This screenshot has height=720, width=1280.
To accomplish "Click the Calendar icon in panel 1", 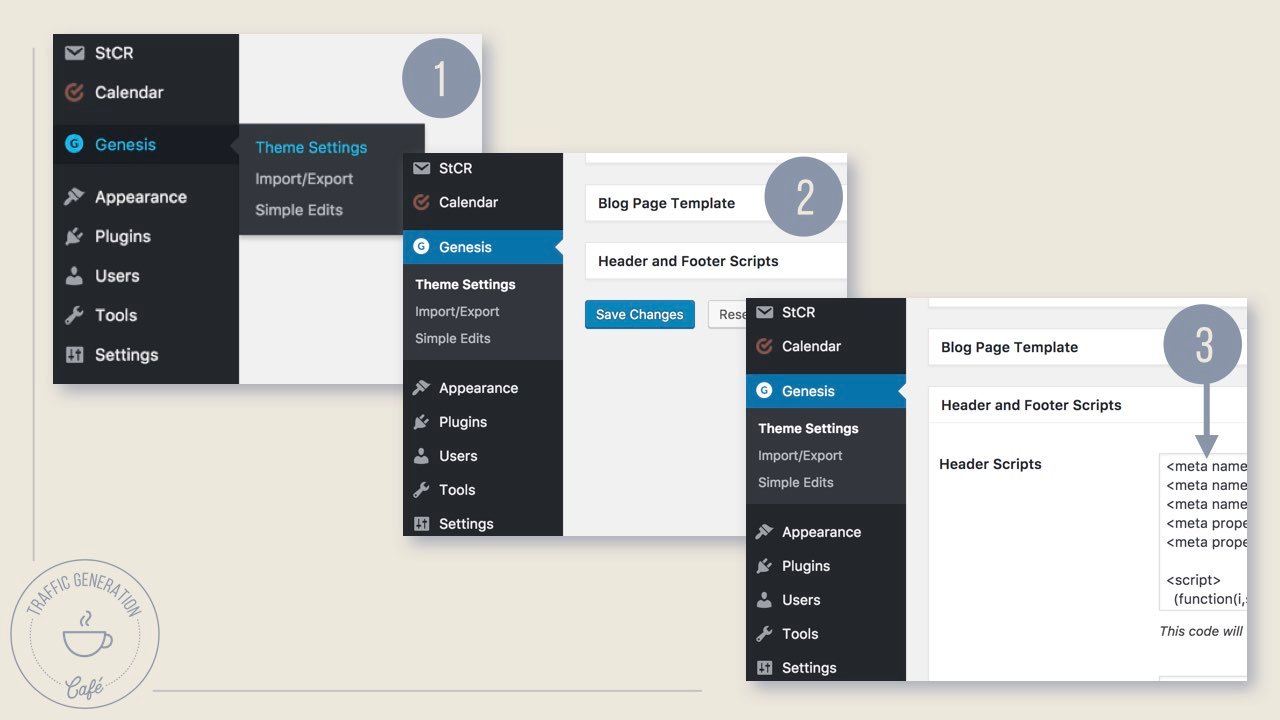I will pyautogui.click(x=74, y=93).
